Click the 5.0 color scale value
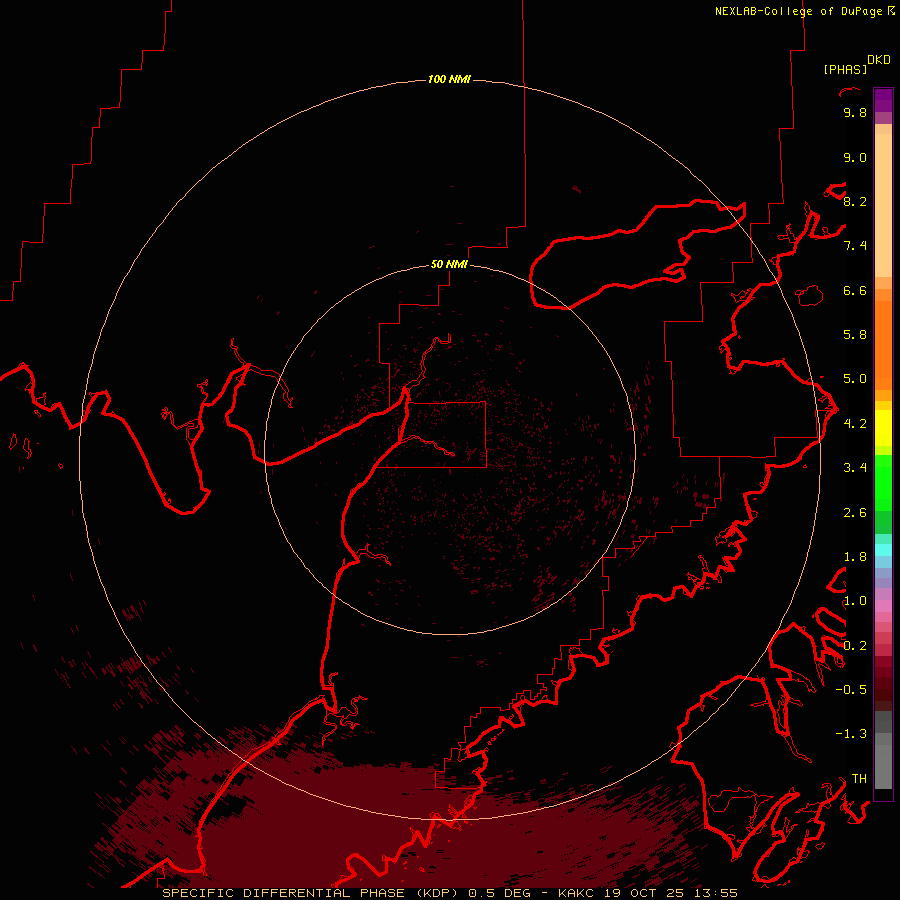The width and height of the screenshot is (900, 900). coord(855,379)
